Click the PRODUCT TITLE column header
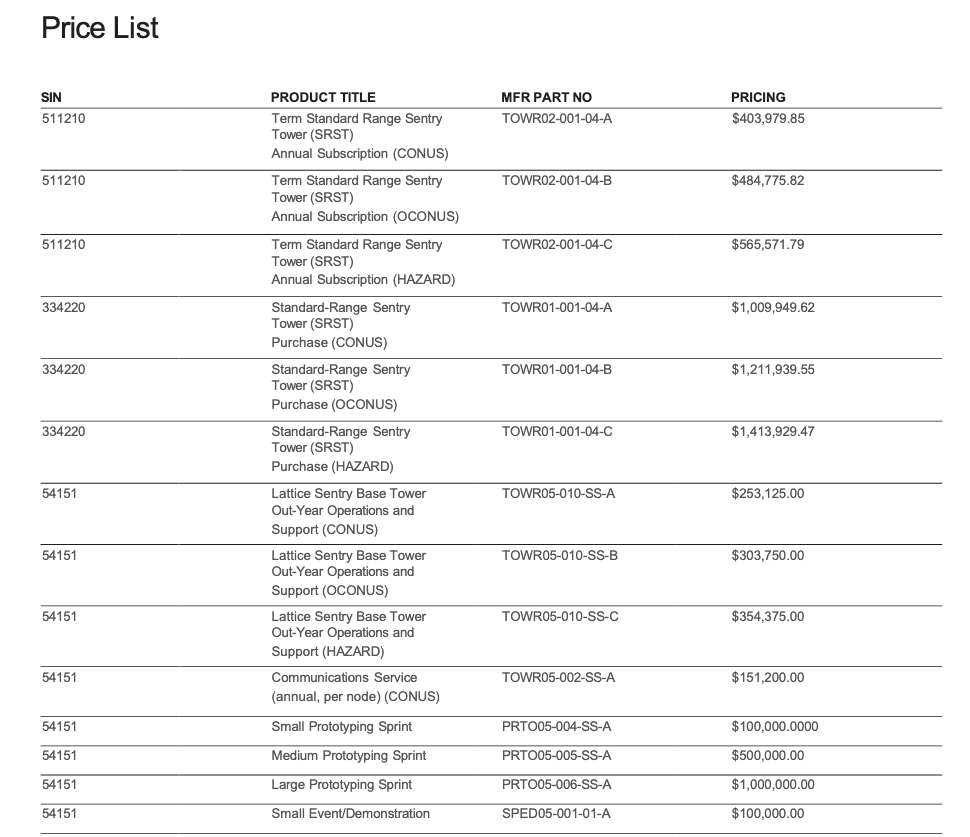Screen dimensions: 970x837 pyautogui.click(x=323, y=97)
